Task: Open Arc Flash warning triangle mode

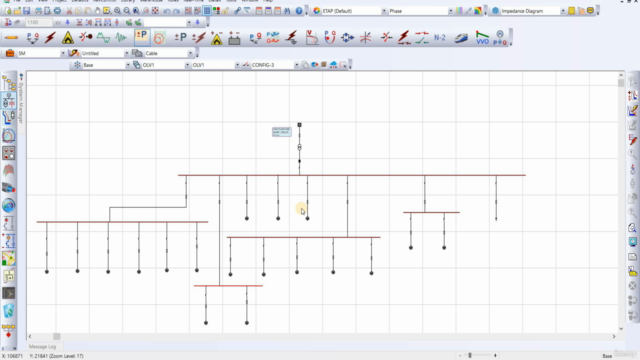Action: pyautogui.click(x=68, y=38)
